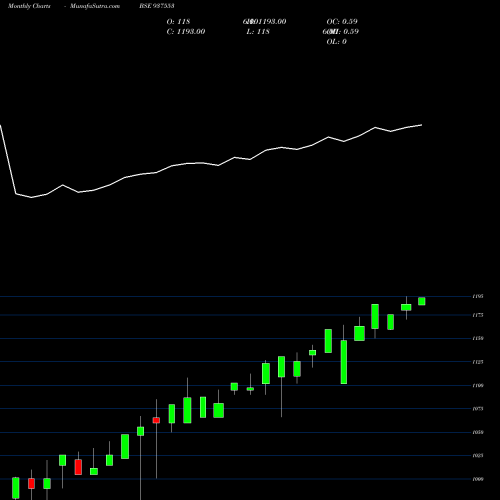
Task: Click the 1075 price axis label
Action: (478, 408)
